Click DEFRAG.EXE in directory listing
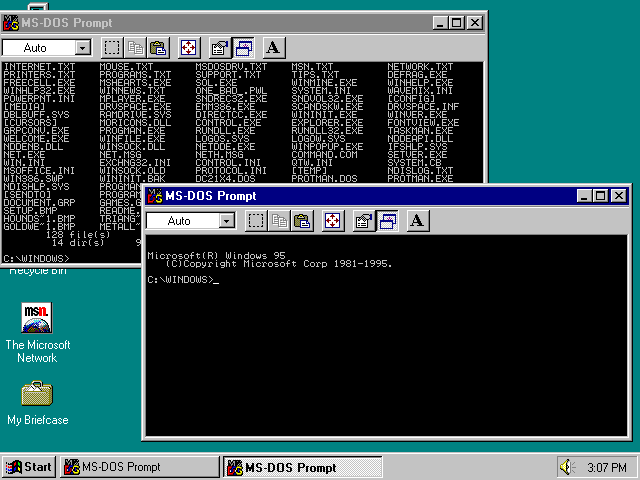This screenshot has height=480, width=640. [x=417, y=75]
